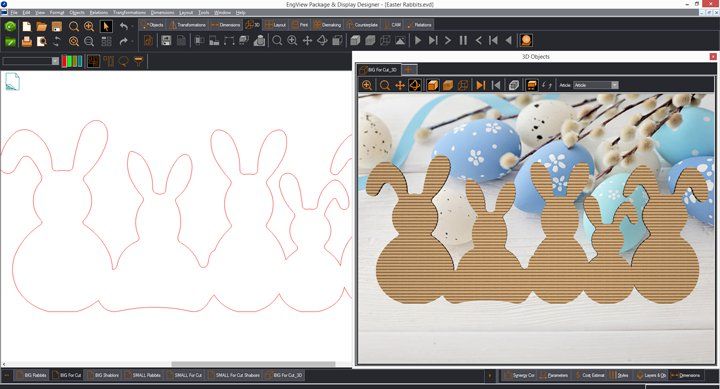Switch to the CAM ribbon tab
The image size is (720, 389).
pos(393,25)
